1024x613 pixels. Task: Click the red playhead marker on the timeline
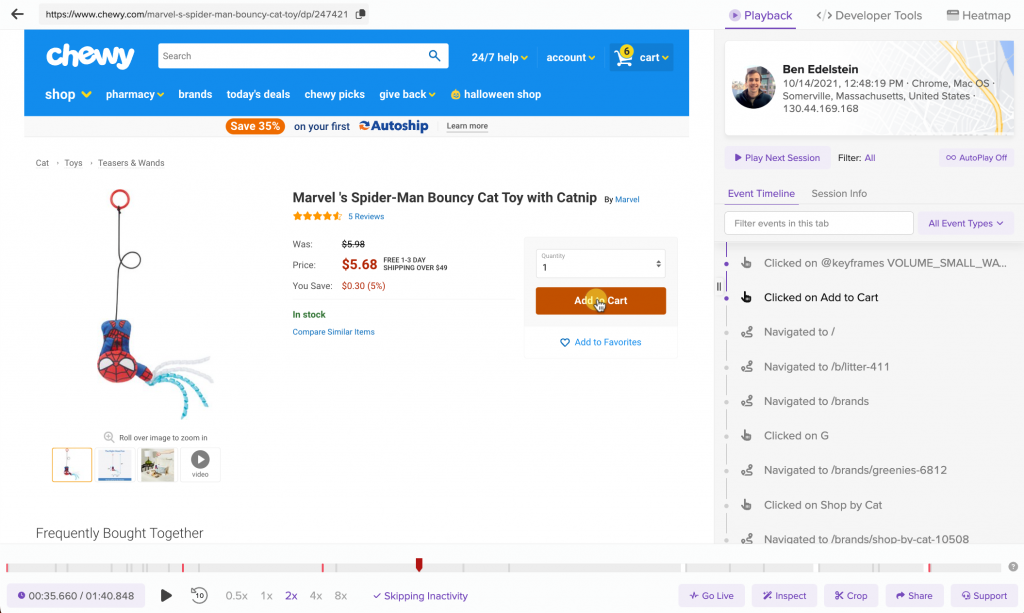pyautogui.click(x=419, y=565)
